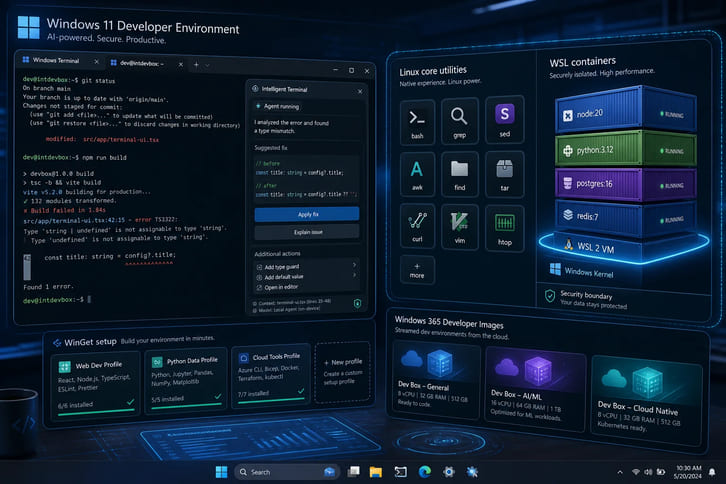Select the postgres:16 container

click(625, 184)
